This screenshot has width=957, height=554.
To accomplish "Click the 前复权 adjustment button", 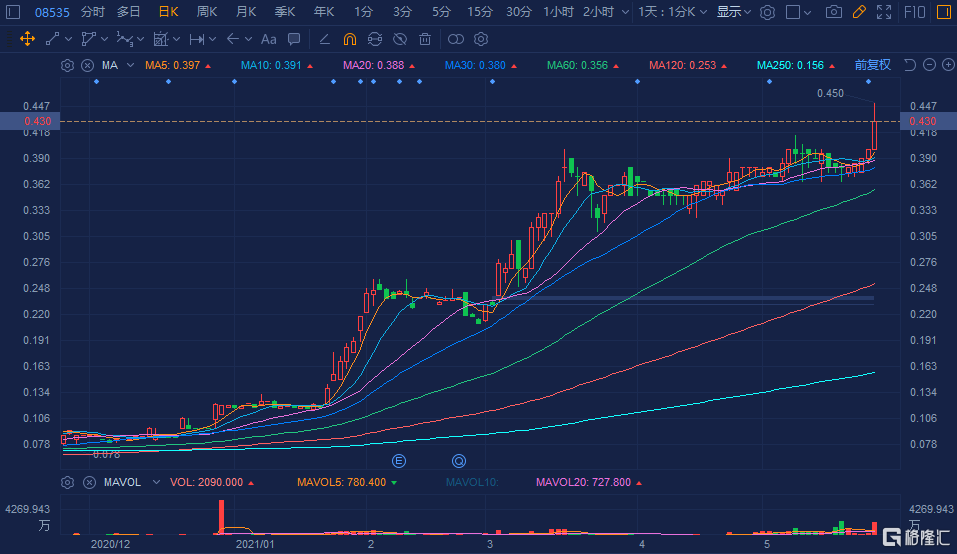I will coord(872,65).
